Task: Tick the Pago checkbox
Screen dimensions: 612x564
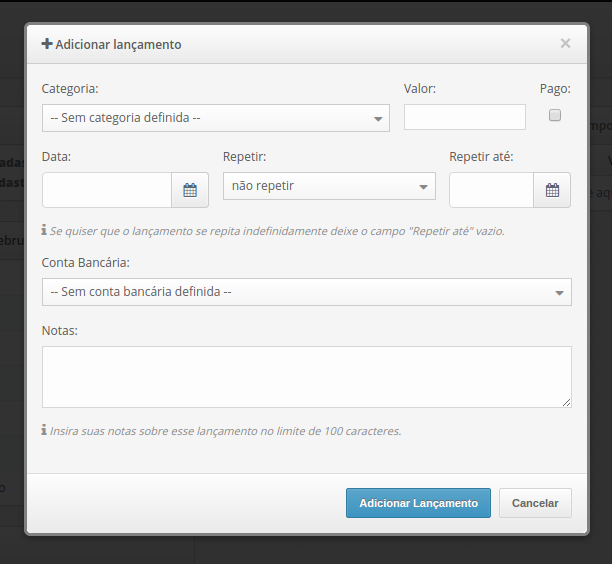Action: (x=555, y=115)
